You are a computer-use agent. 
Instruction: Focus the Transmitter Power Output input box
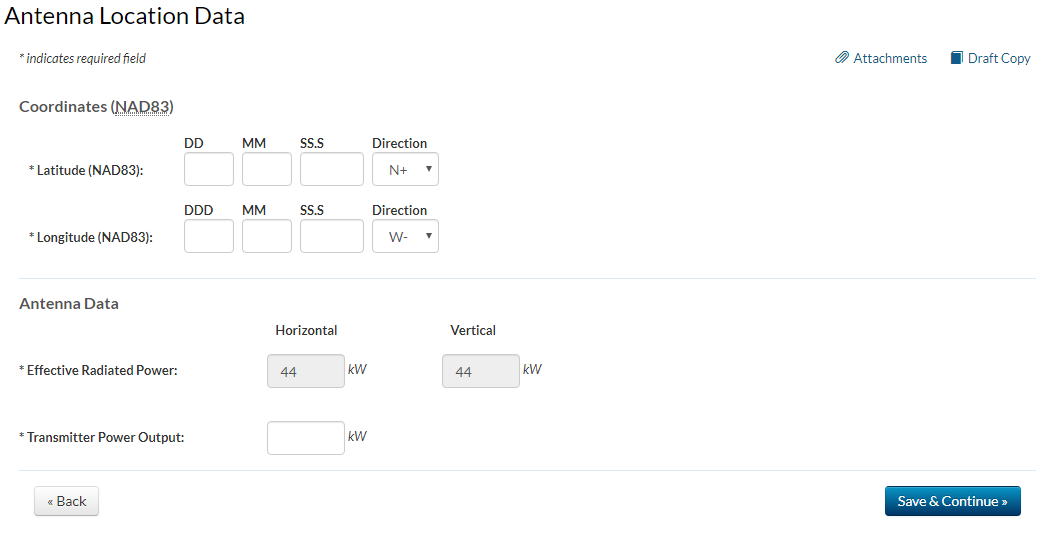(x=305, y=438)
